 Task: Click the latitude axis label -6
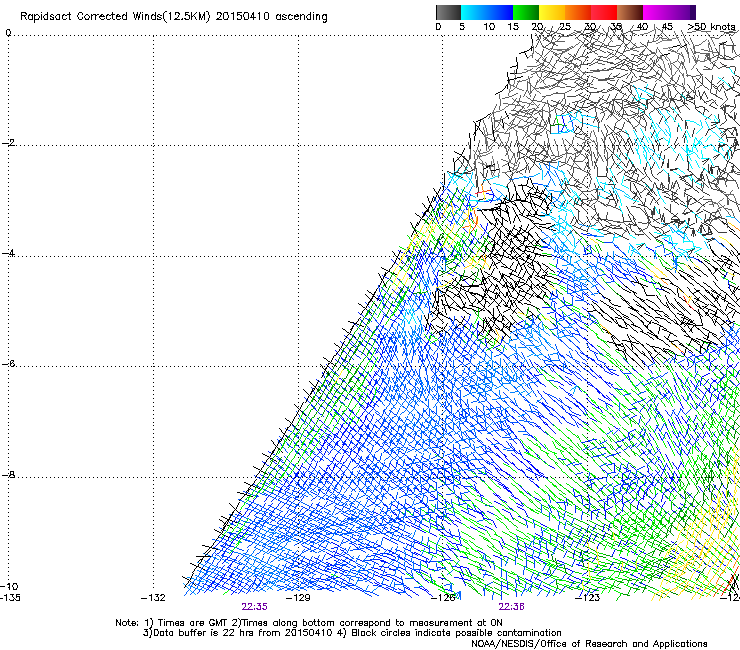click(x=8, y=363)
